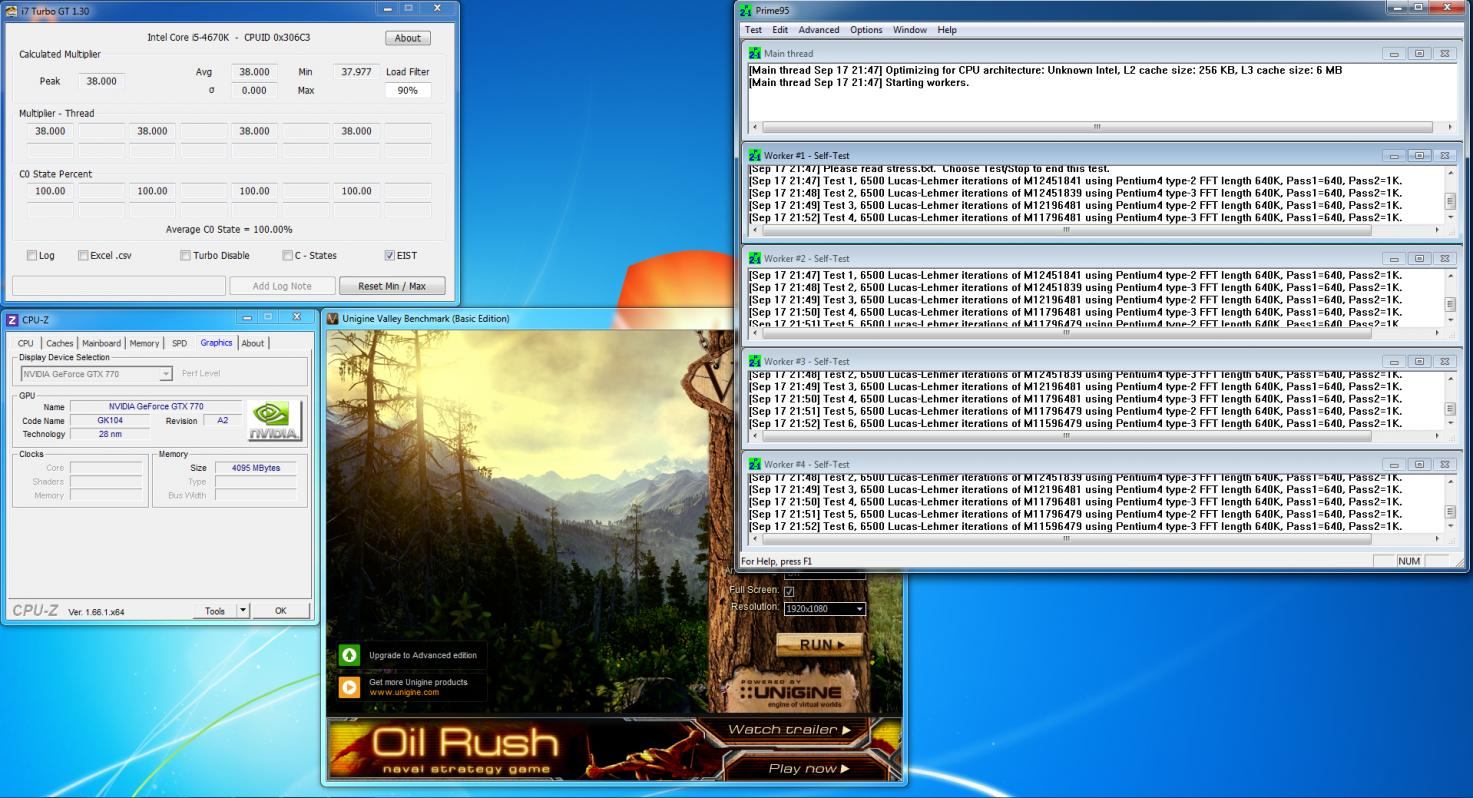
Task: Click the log note input field
Action: pyautogui.click(x=119, y=286)
